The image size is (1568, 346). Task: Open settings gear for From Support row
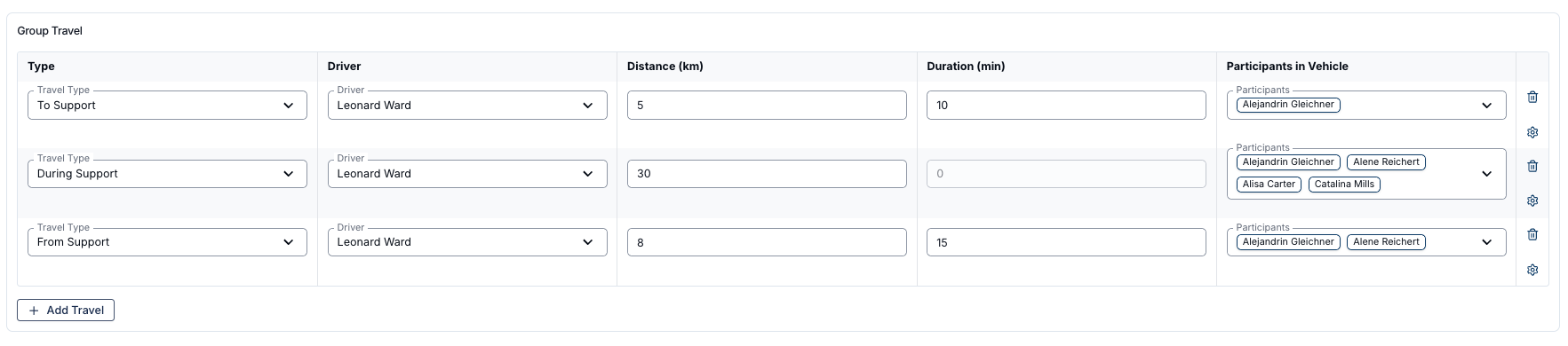click(x=1532, y=270)
